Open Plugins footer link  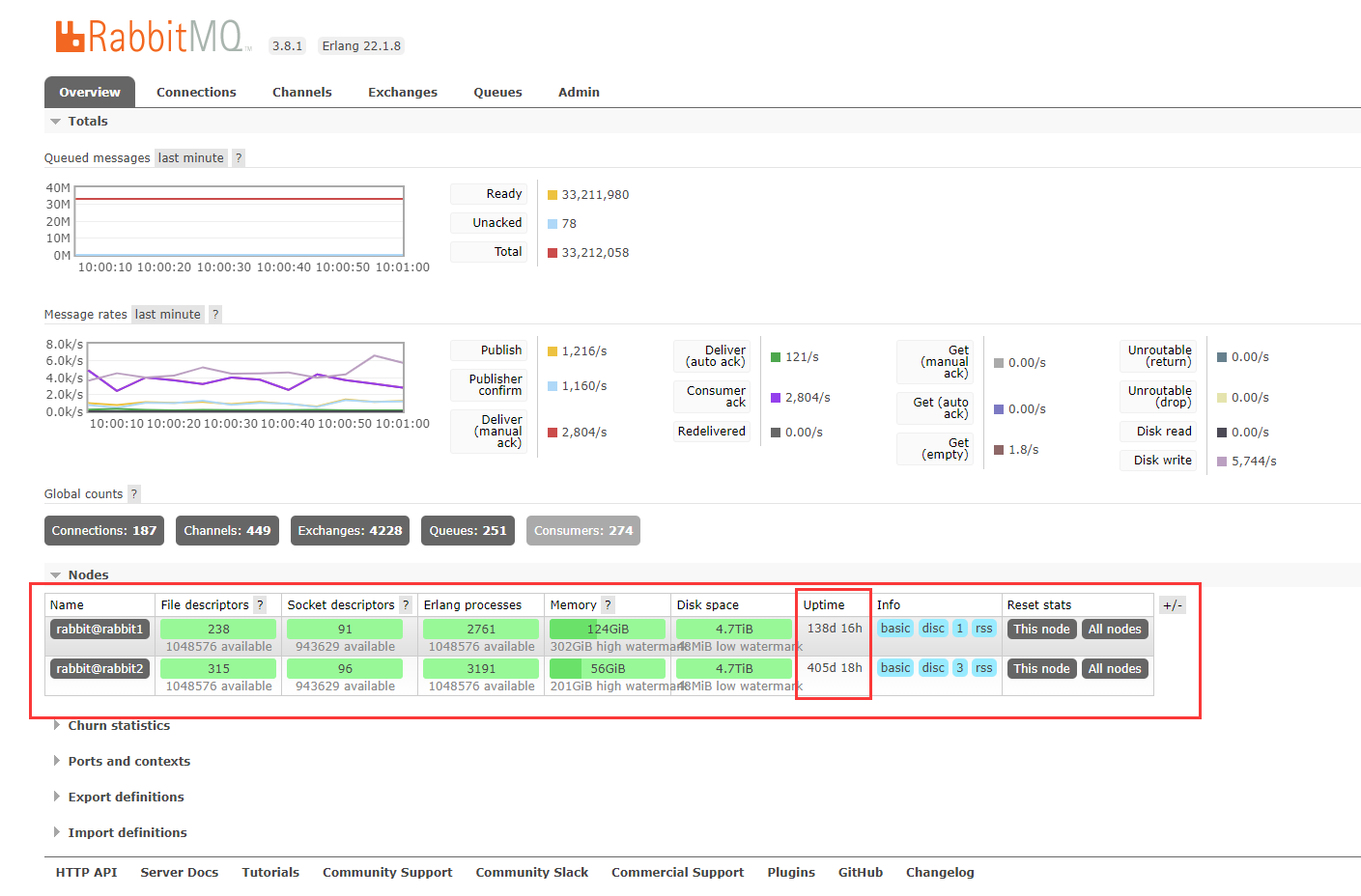click(x=791, y=873)
